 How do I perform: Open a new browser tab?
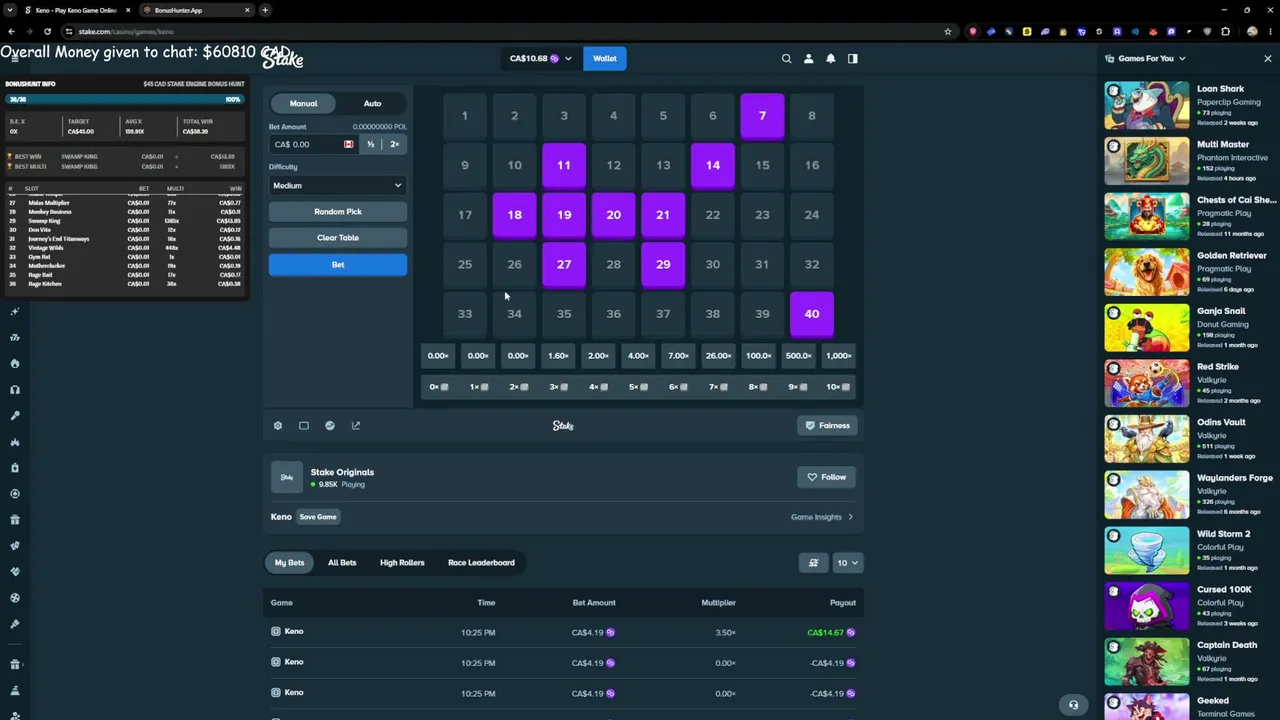point(265,10)
